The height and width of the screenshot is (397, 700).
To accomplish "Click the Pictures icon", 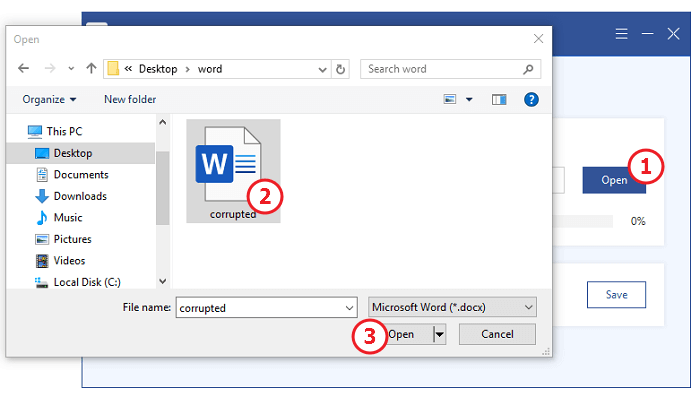I will [42, 239].
